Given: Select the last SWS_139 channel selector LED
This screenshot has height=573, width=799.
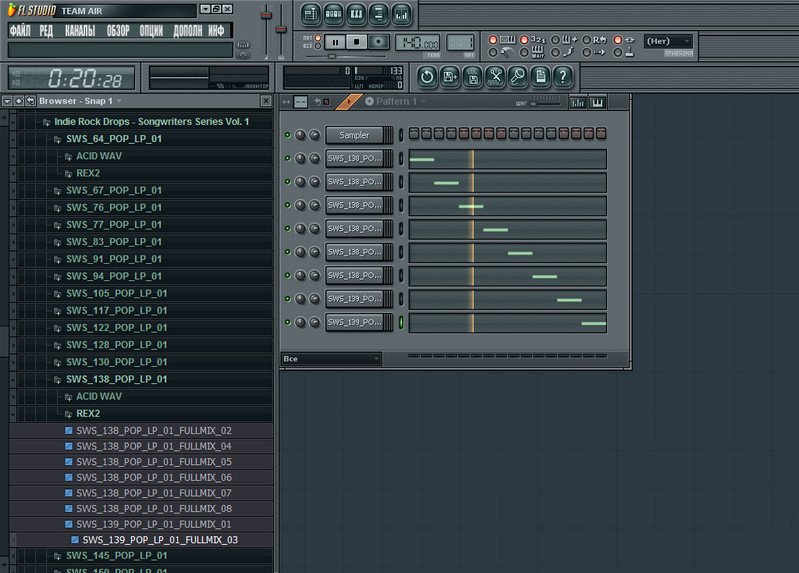Looking at the screenshot, I should coord(401,322).
